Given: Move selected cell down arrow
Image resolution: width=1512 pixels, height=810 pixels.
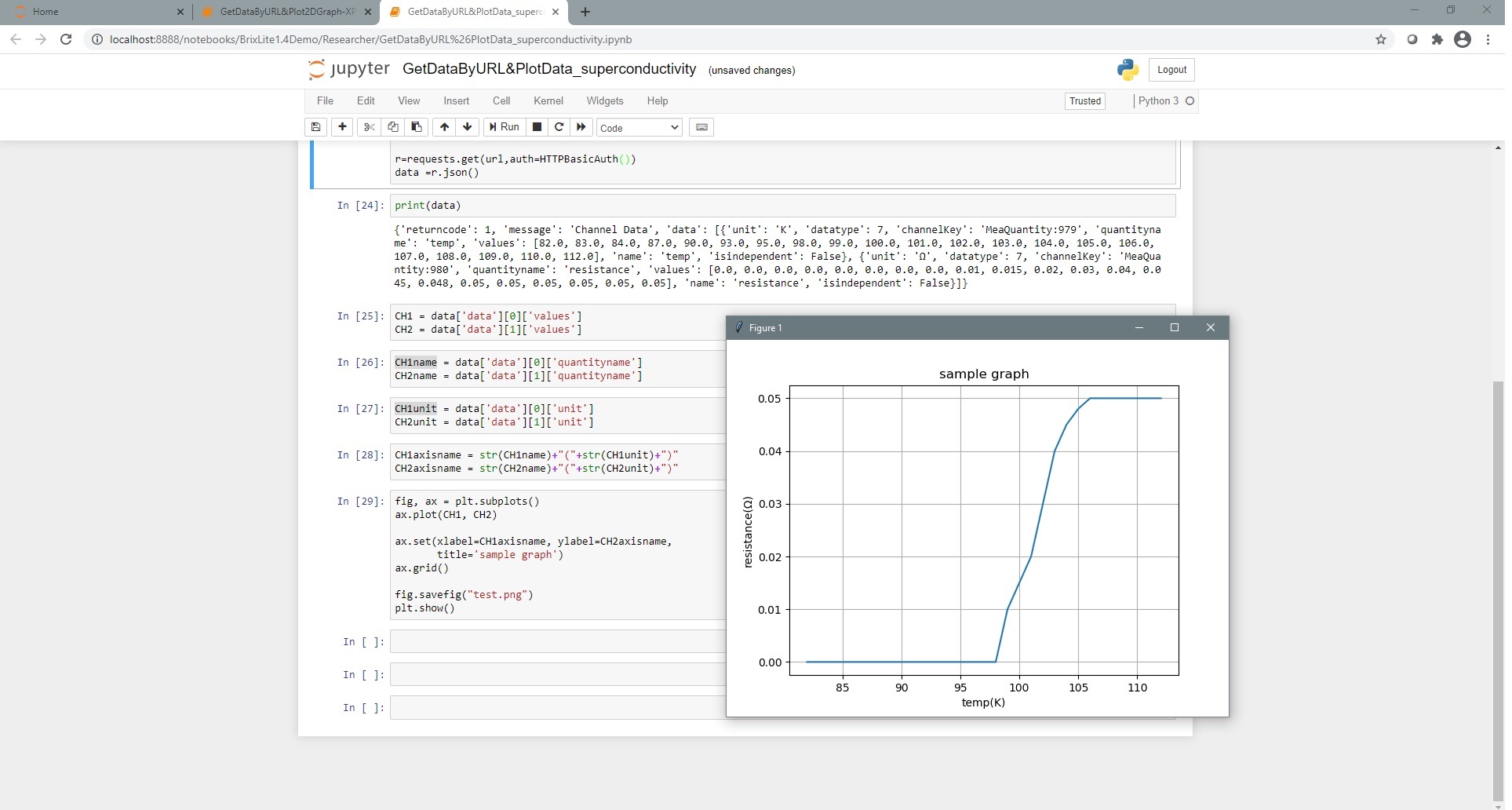Looking at the screenshot, I should tap(468, 127).
